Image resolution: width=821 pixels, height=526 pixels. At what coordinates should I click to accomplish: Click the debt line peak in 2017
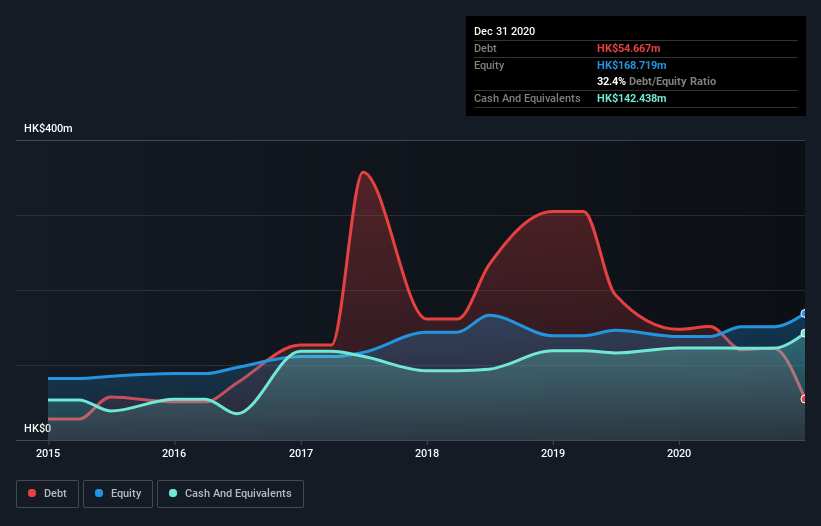tap(363, 172)
